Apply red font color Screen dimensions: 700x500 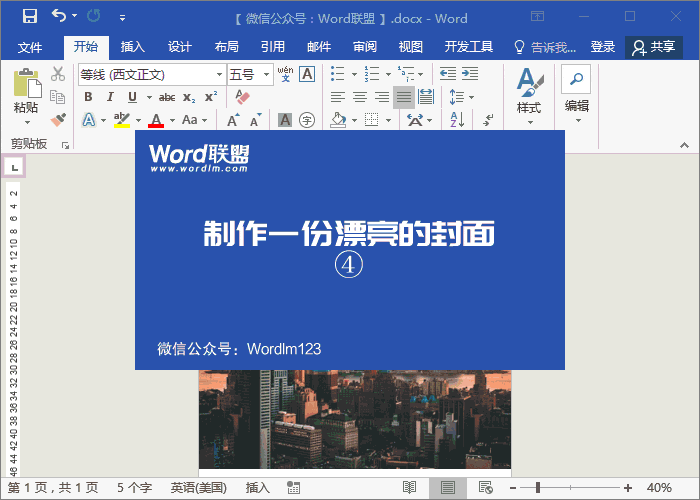click(x=156, y=120)
